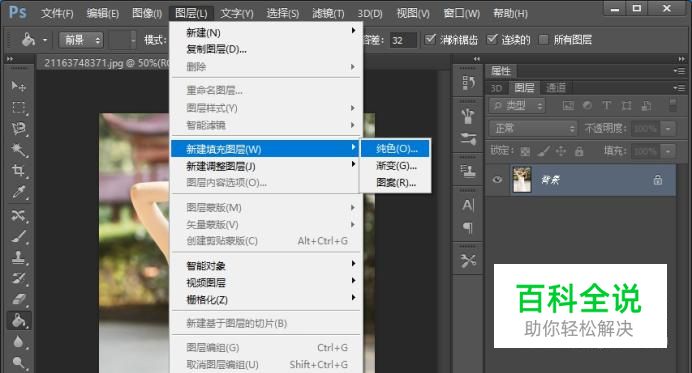Open the Tool Presets panel icon
Screen dimensions: 692x373
click(x=468, y=261)
